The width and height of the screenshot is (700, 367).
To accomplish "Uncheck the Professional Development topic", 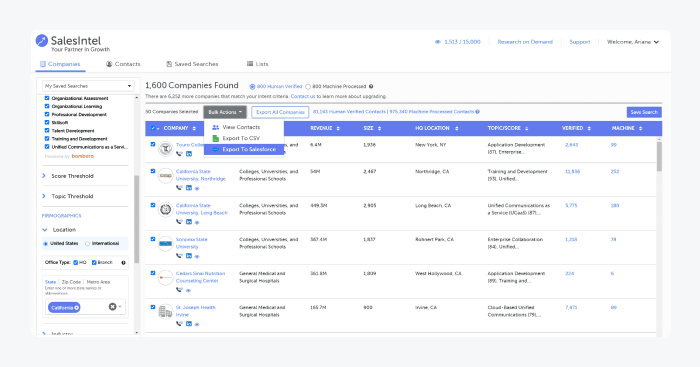I will pyautogui.click(x=47, y=114).
